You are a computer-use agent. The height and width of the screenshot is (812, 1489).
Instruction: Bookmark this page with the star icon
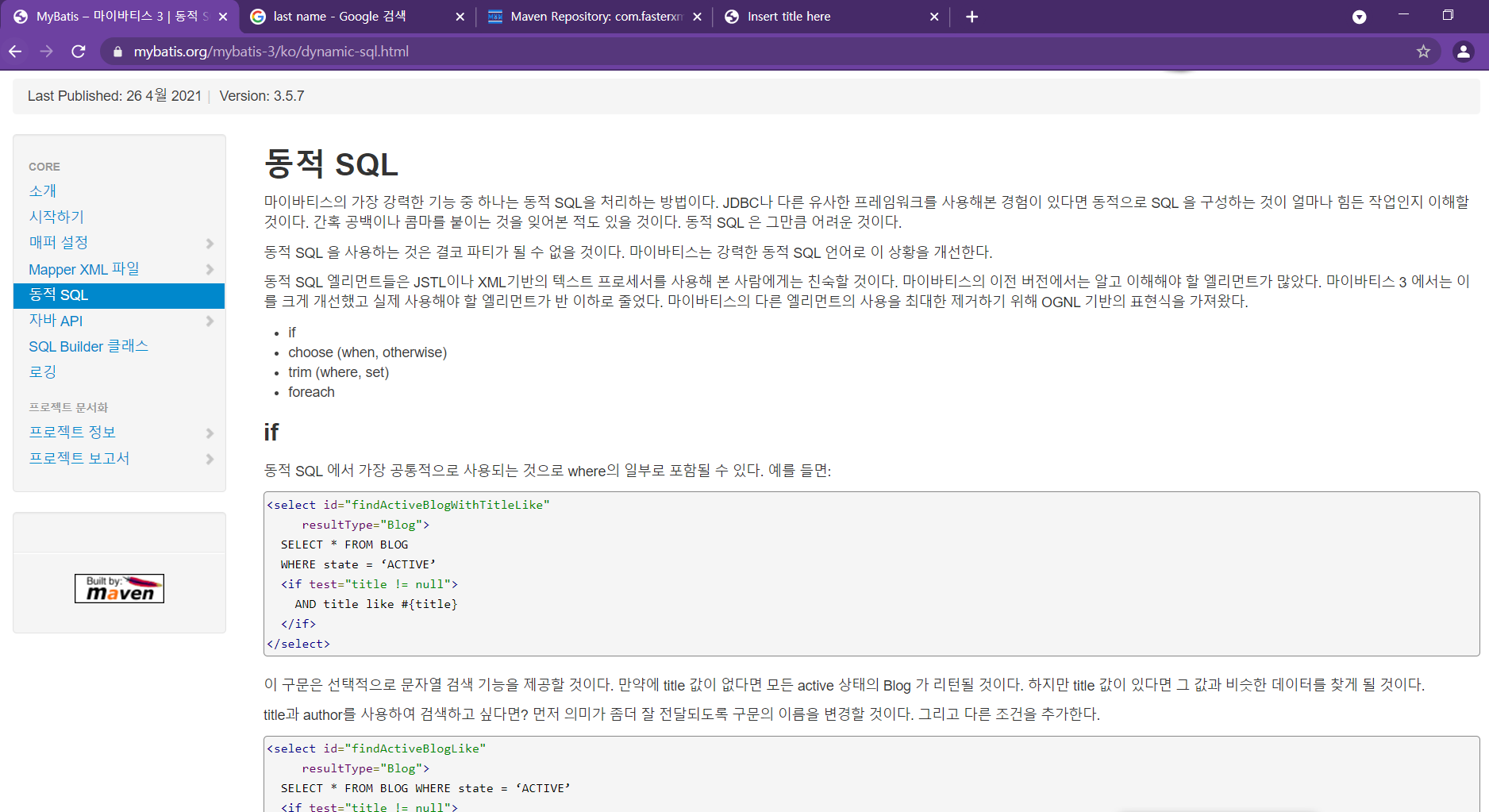[1423, 52]
